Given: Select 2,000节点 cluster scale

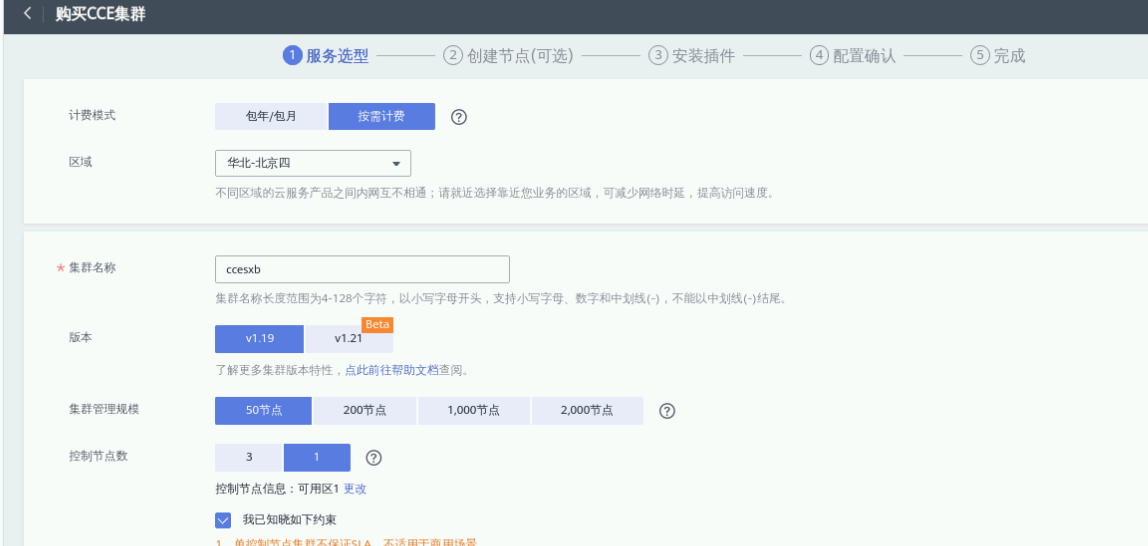Looking at the screenshot, I should pos(587,411).
